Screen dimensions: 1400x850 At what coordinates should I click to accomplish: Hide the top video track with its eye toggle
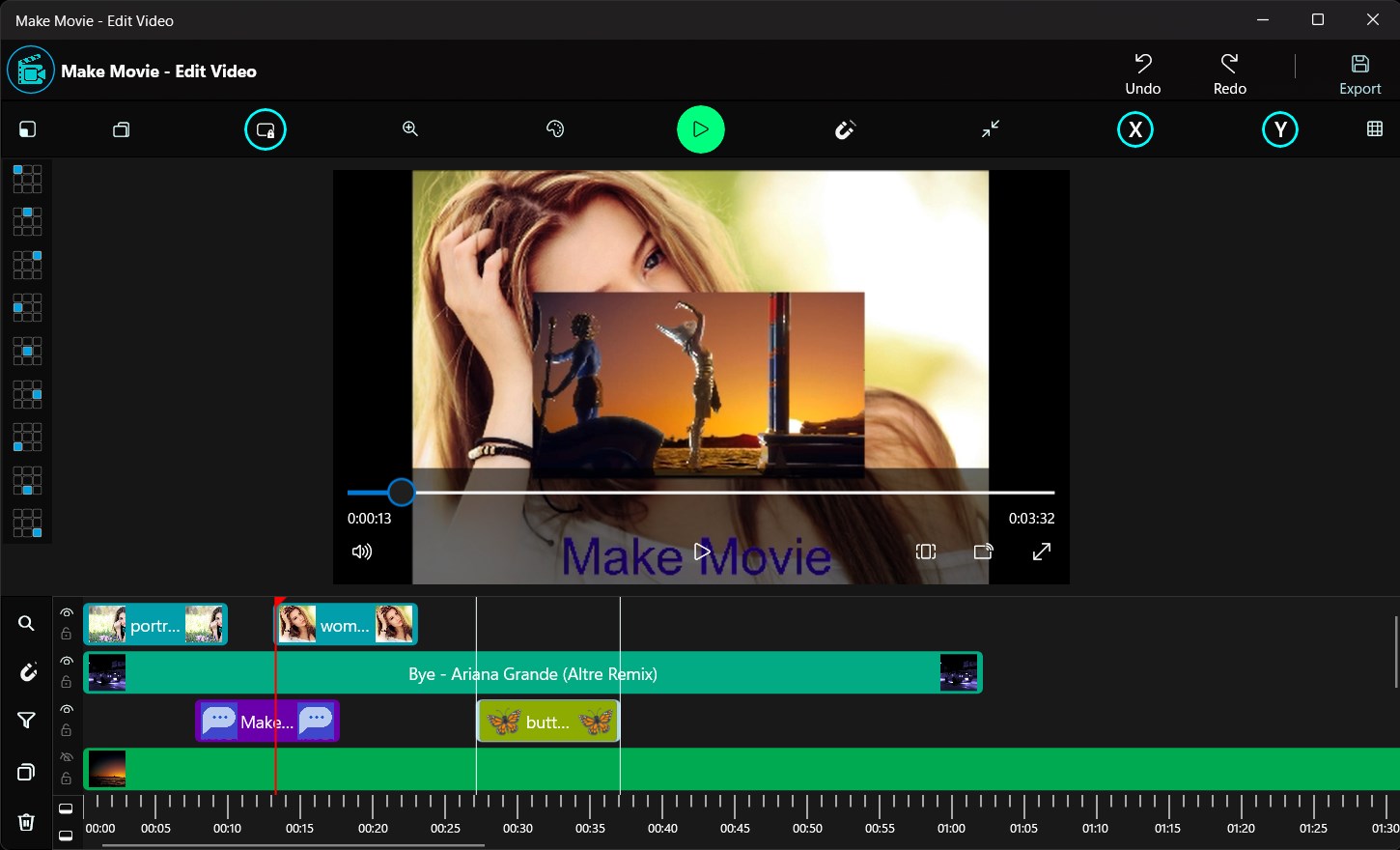[67, 612]
